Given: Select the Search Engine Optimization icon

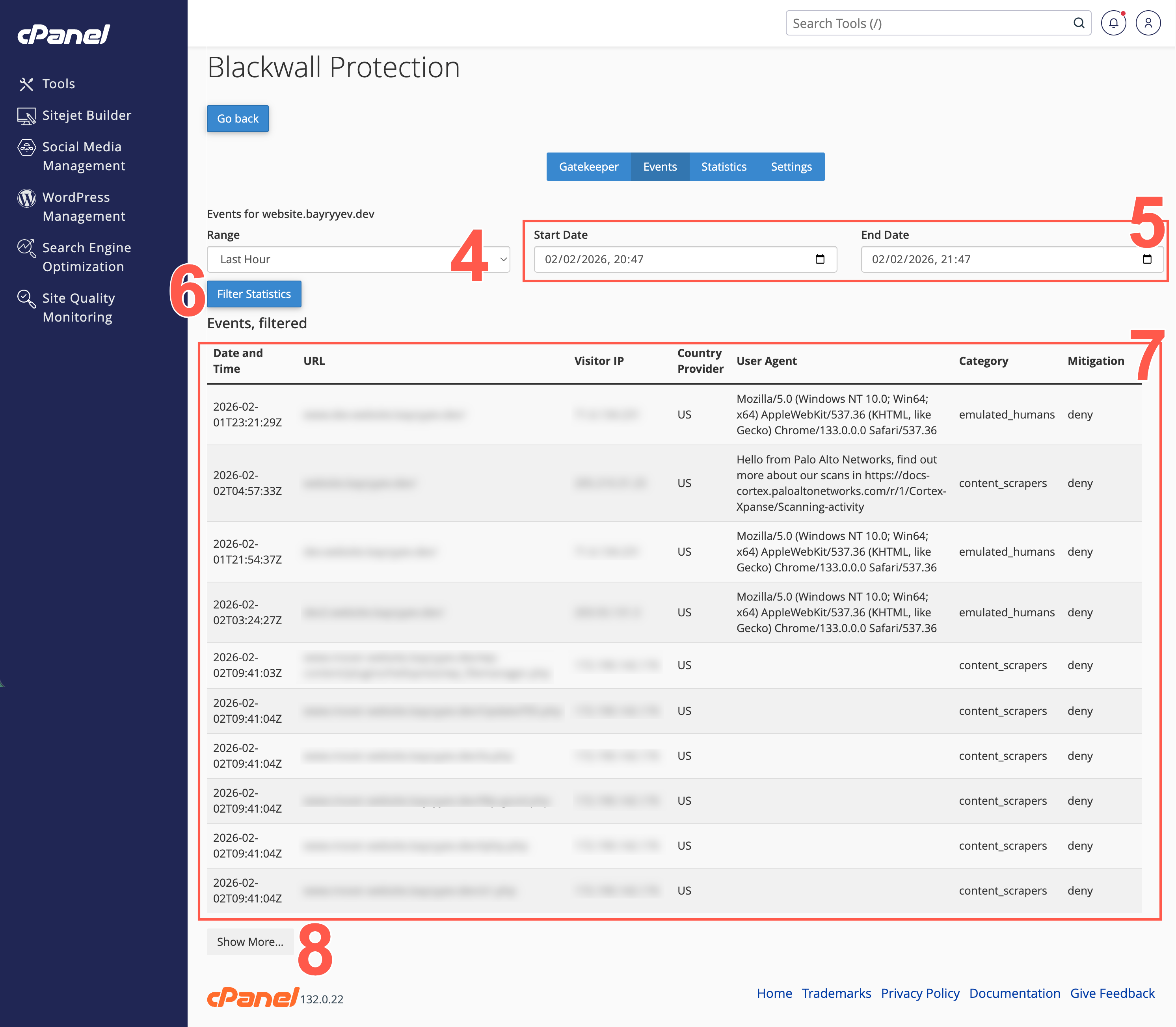Looking at the screenshot, I should (26, 248).
